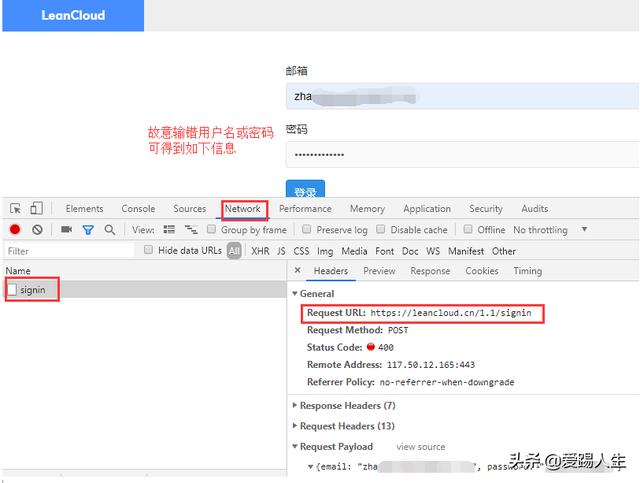Open network search magnifier icon
The width and height of the screenshot is (640, 483).
point(109,229)
